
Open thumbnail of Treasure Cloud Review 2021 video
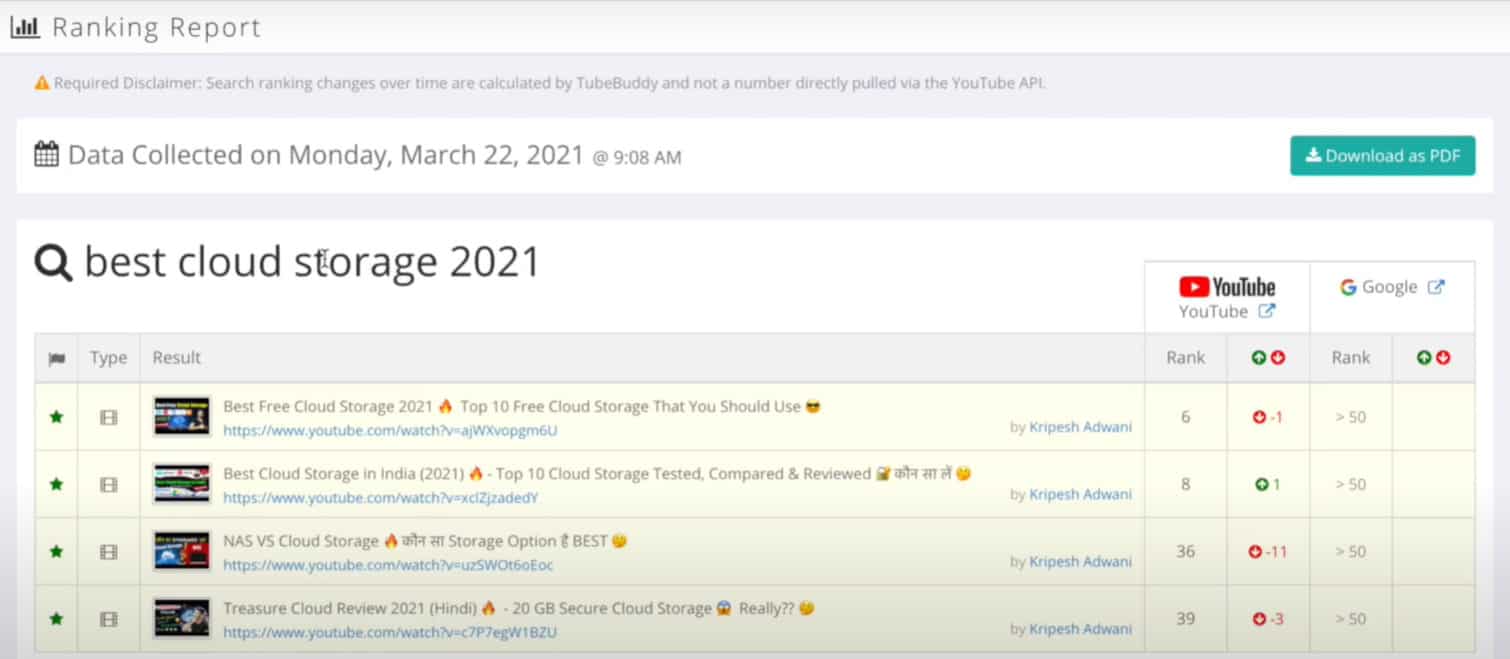pos(182,618)
